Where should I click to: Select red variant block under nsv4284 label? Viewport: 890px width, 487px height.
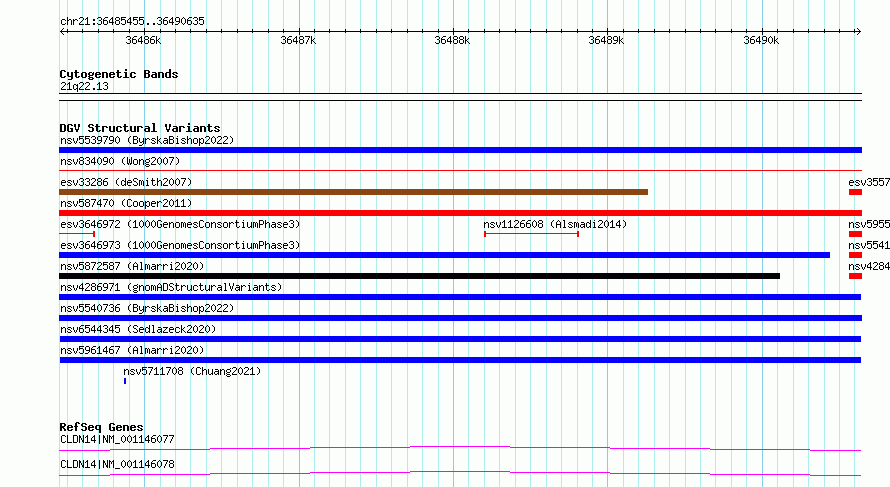pos(855,276)
